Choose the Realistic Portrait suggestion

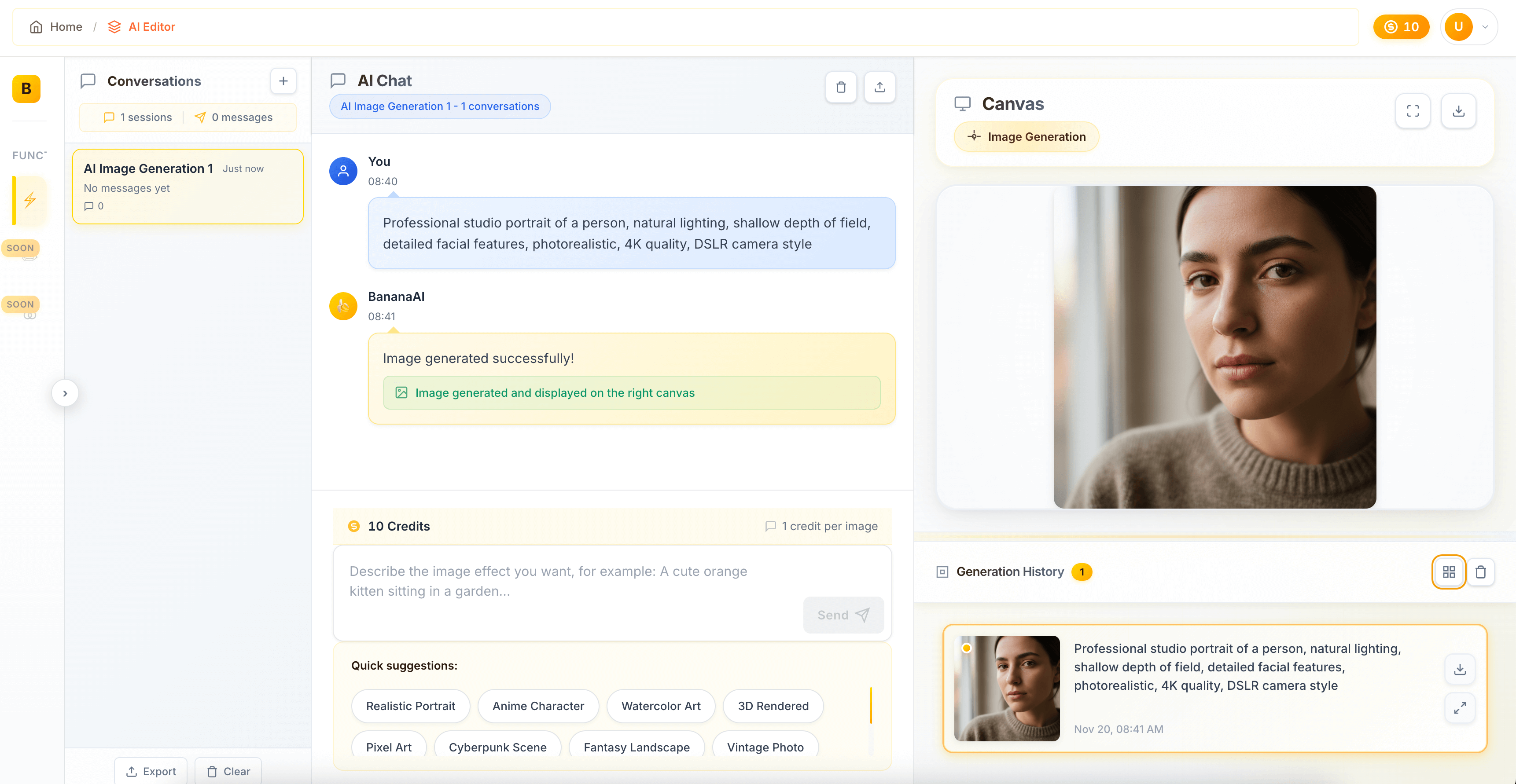tap(410, 706)
